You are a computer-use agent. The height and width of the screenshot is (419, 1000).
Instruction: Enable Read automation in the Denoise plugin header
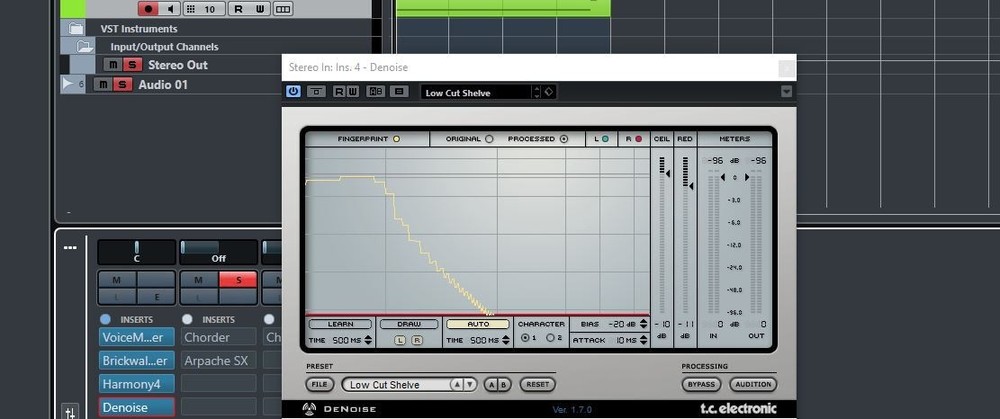point(339,92)
